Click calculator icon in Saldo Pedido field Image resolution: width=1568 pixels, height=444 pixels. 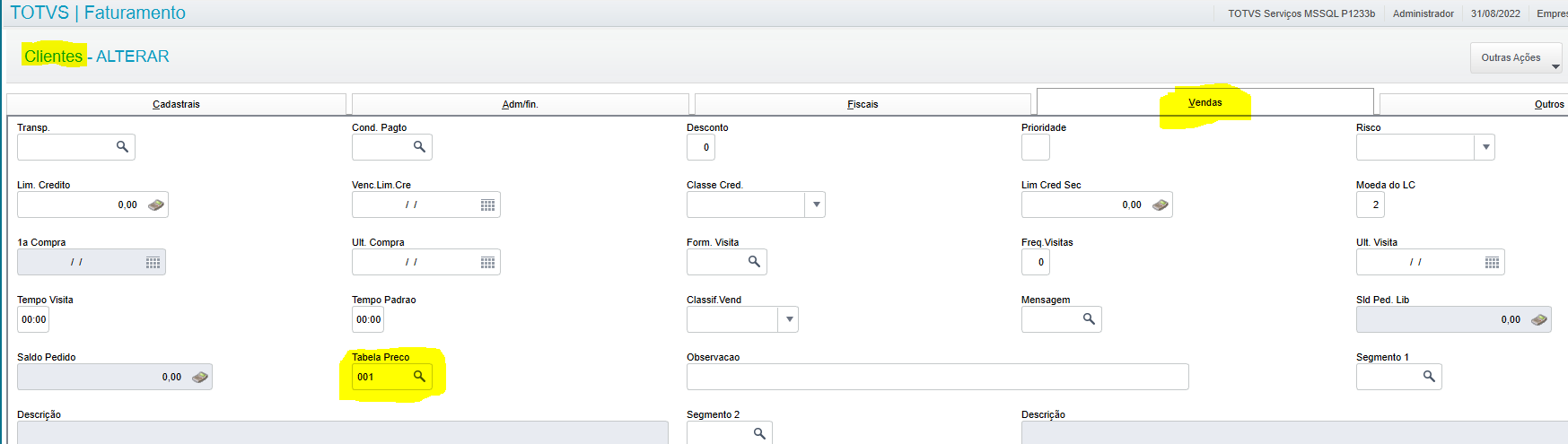200,377
